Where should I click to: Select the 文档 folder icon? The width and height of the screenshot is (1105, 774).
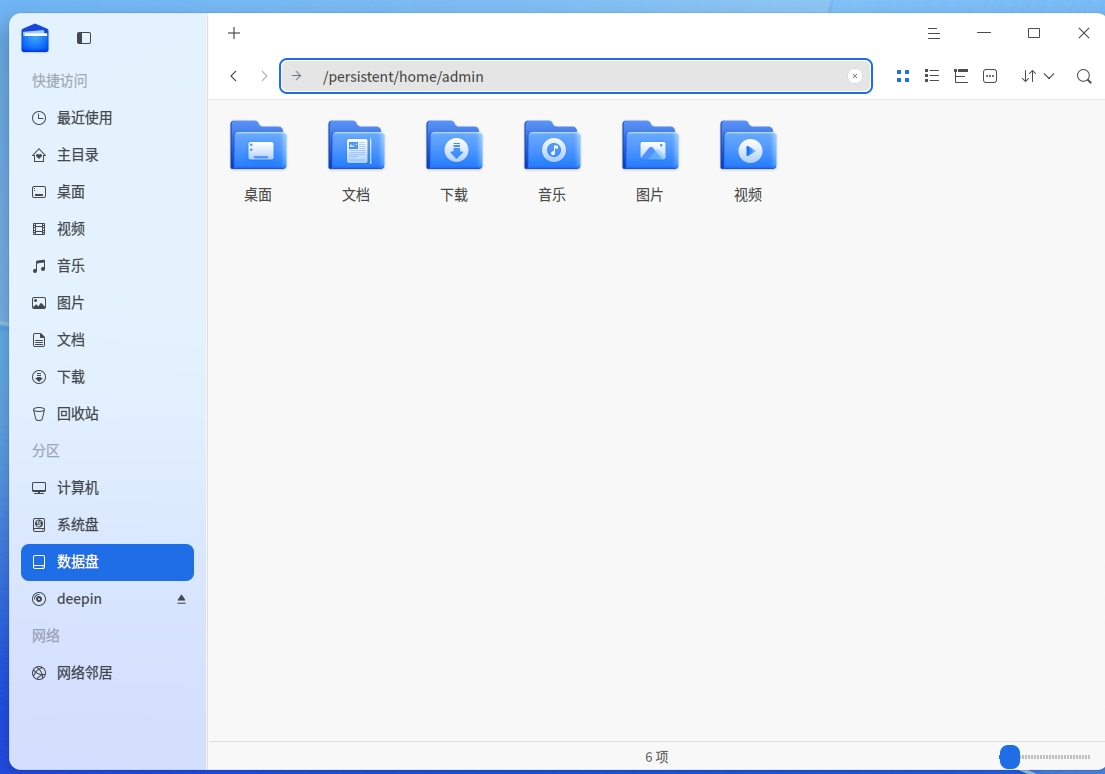click(x=356, y=145)
